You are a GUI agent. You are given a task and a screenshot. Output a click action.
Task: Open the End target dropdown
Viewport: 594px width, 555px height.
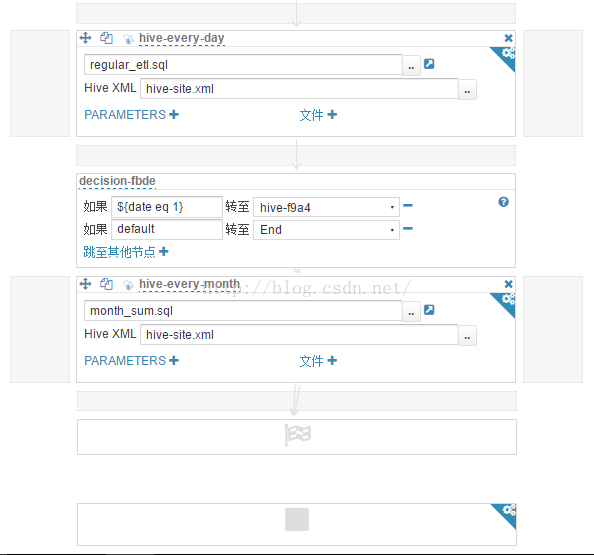(x=326, y=230)
